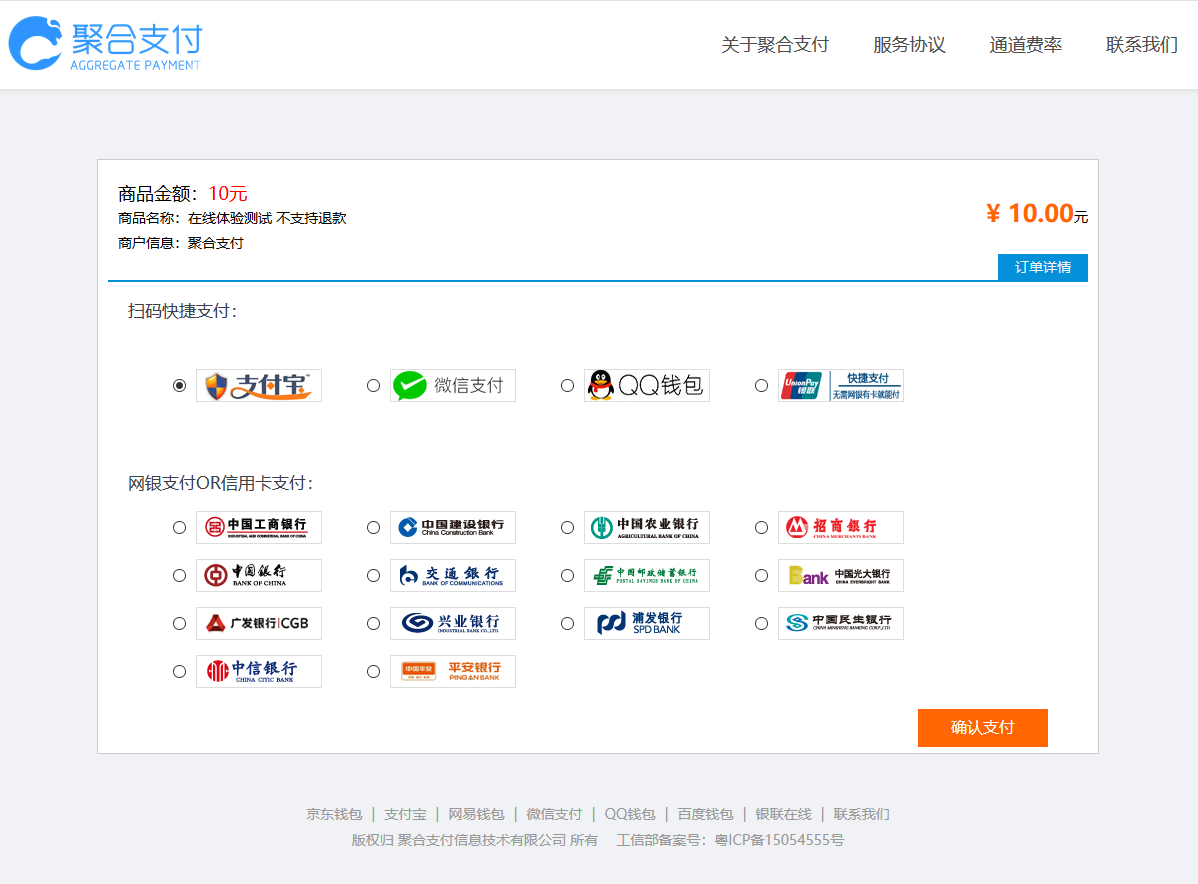Click the 支付宝 Alipay logo tile

pyautogui.click(x=259, y=386)
